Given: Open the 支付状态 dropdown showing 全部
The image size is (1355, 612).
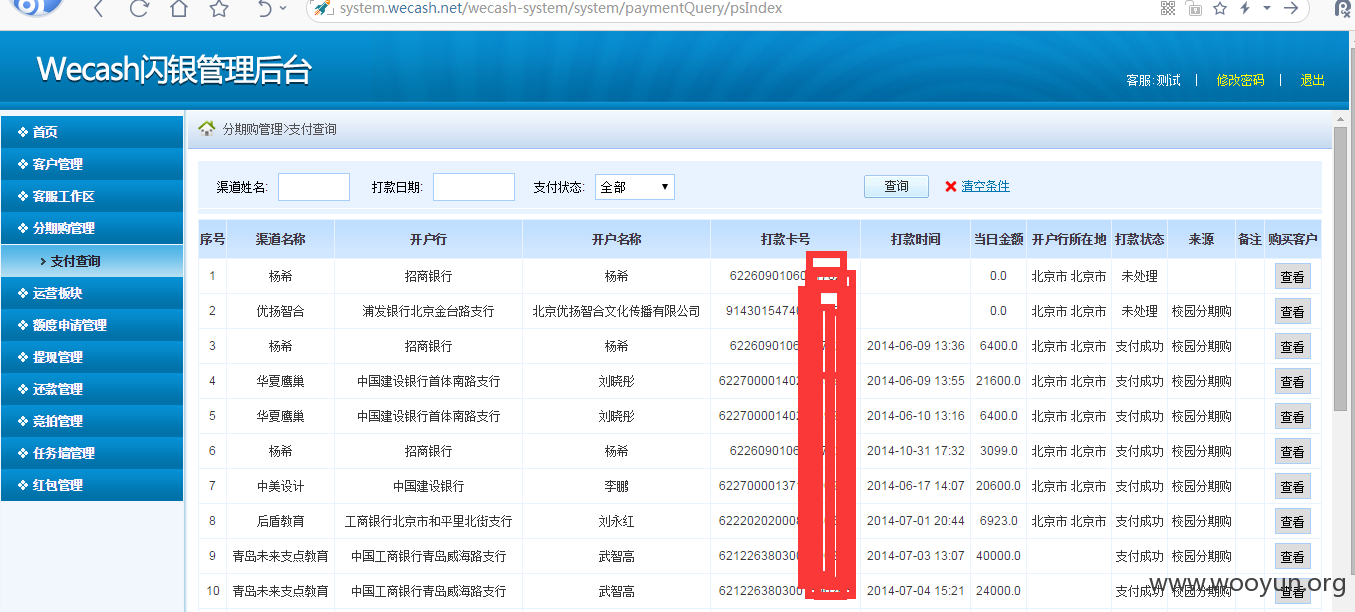Looking at the screenshot, I should pyautogui.click(x=635, y=187).
